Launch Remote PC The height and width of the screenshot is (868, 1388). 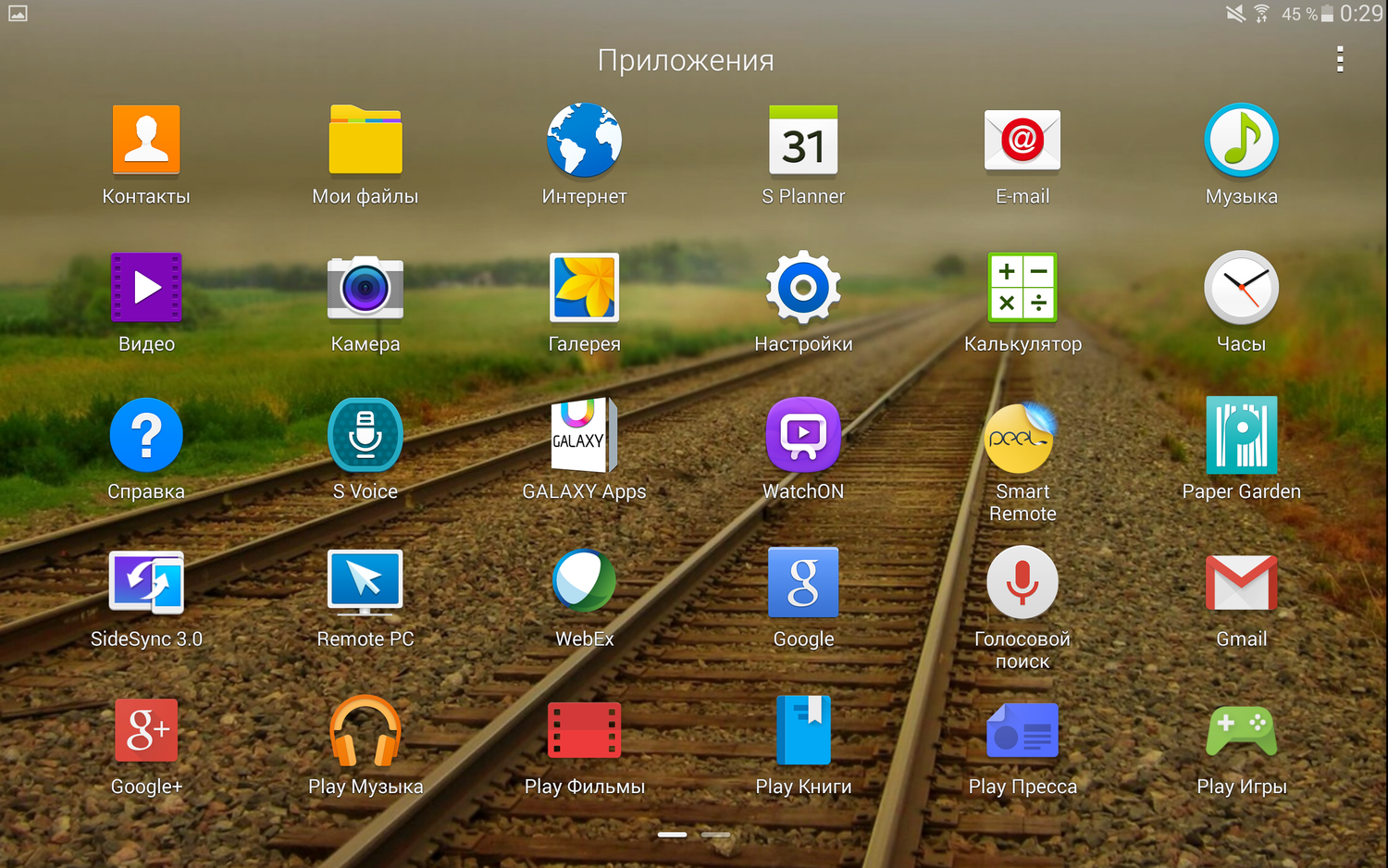pos(366,583)
